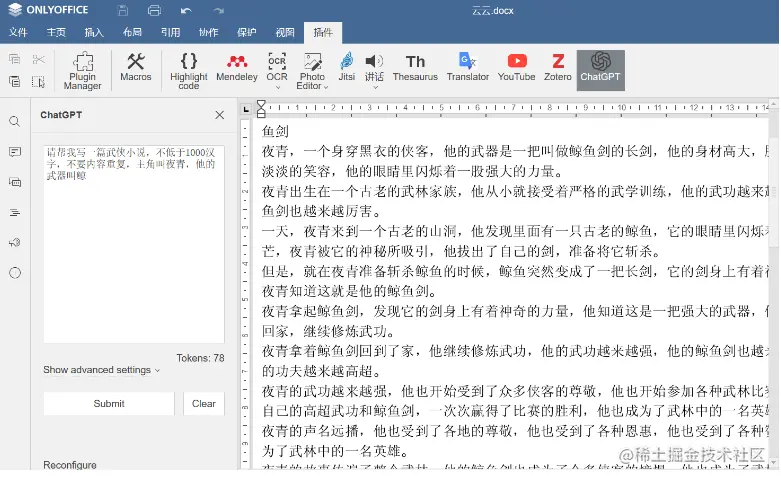This screenshot has height=480, width=781.
Task: Expand Show advanced settings
Action: pyautogui.click(x=101, y=370)
